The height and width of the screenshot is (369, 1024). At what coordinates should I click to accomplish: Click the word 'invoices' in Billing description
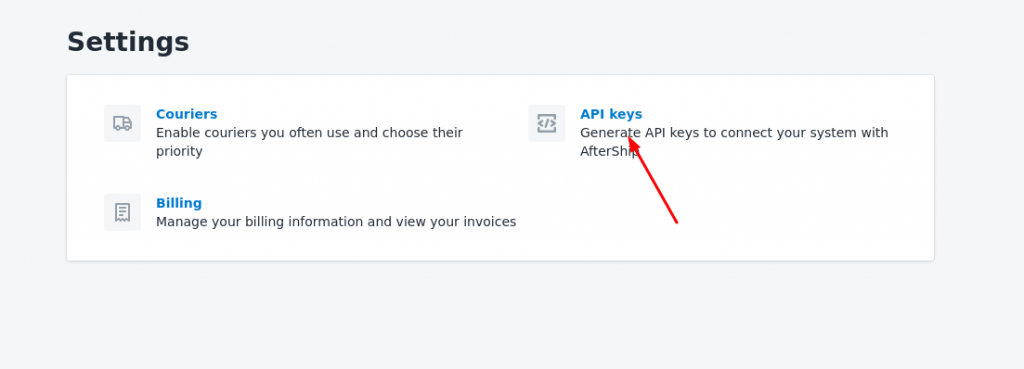click(492, 222)
